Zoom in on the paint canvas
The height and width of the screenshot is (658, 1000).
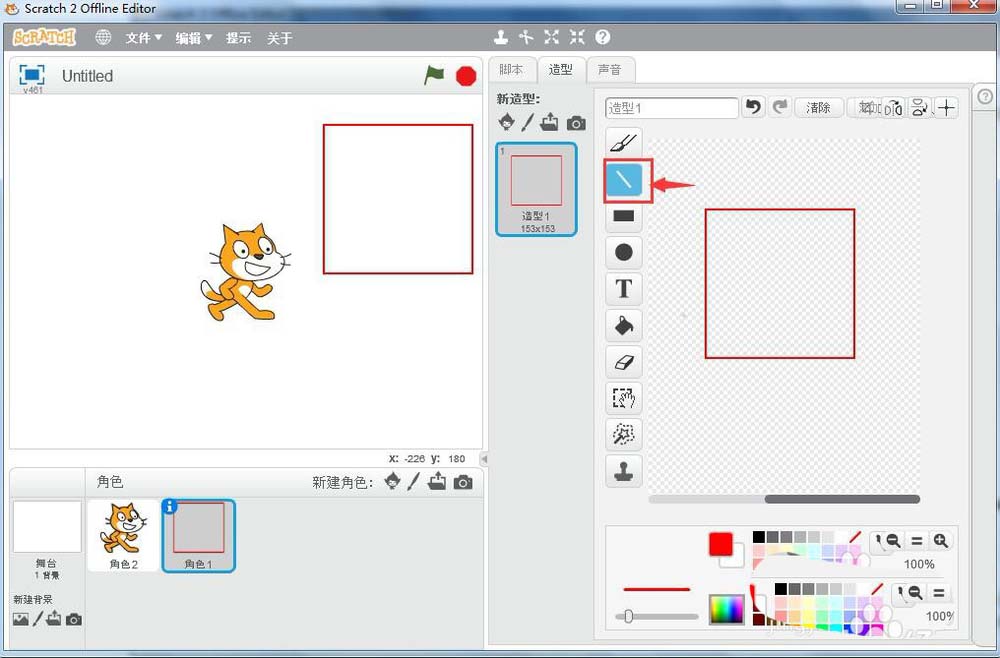point(941,541)
